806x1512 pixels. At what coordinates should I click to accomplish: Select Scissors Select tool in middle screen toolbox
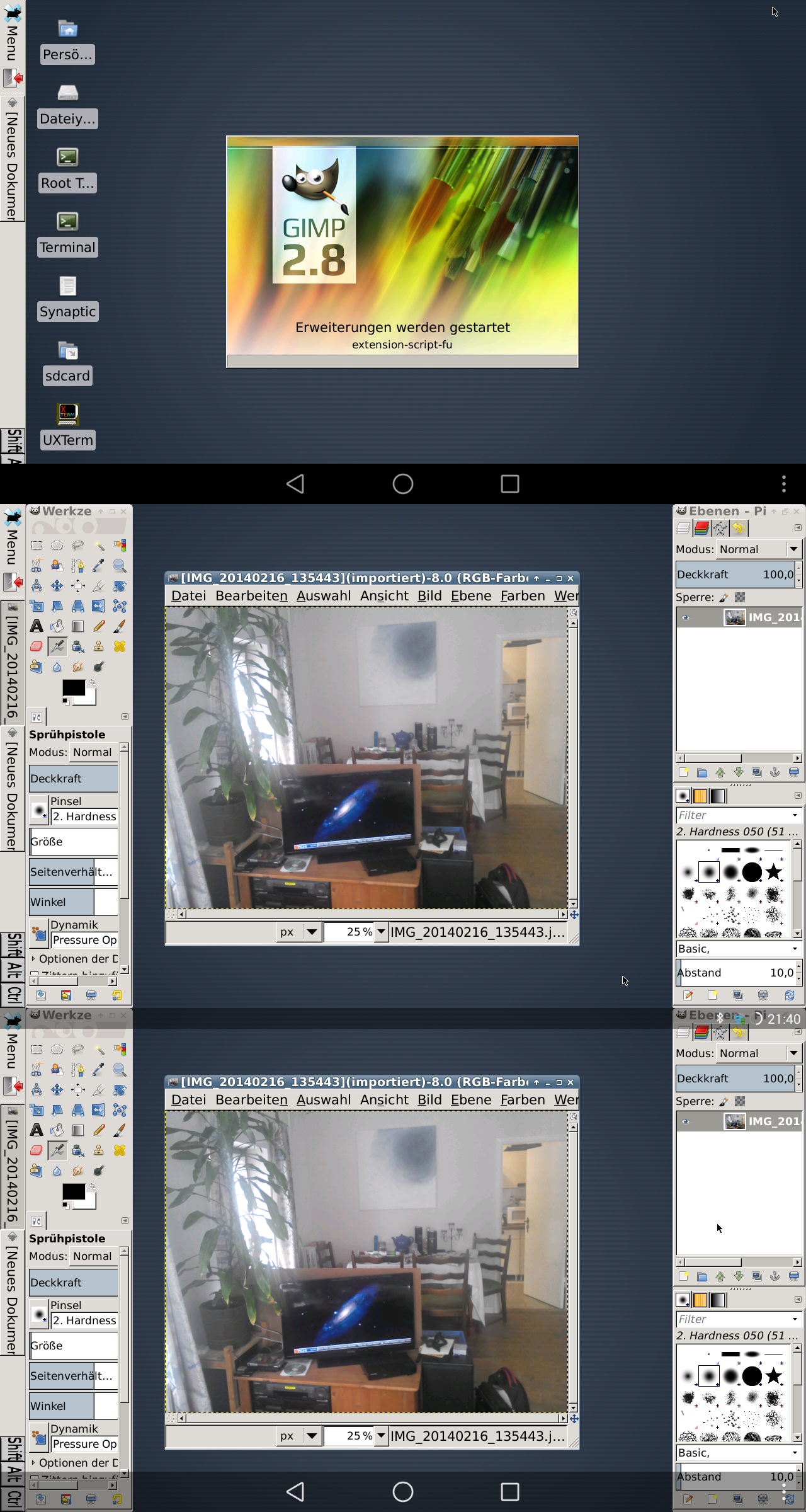[37, 566]
